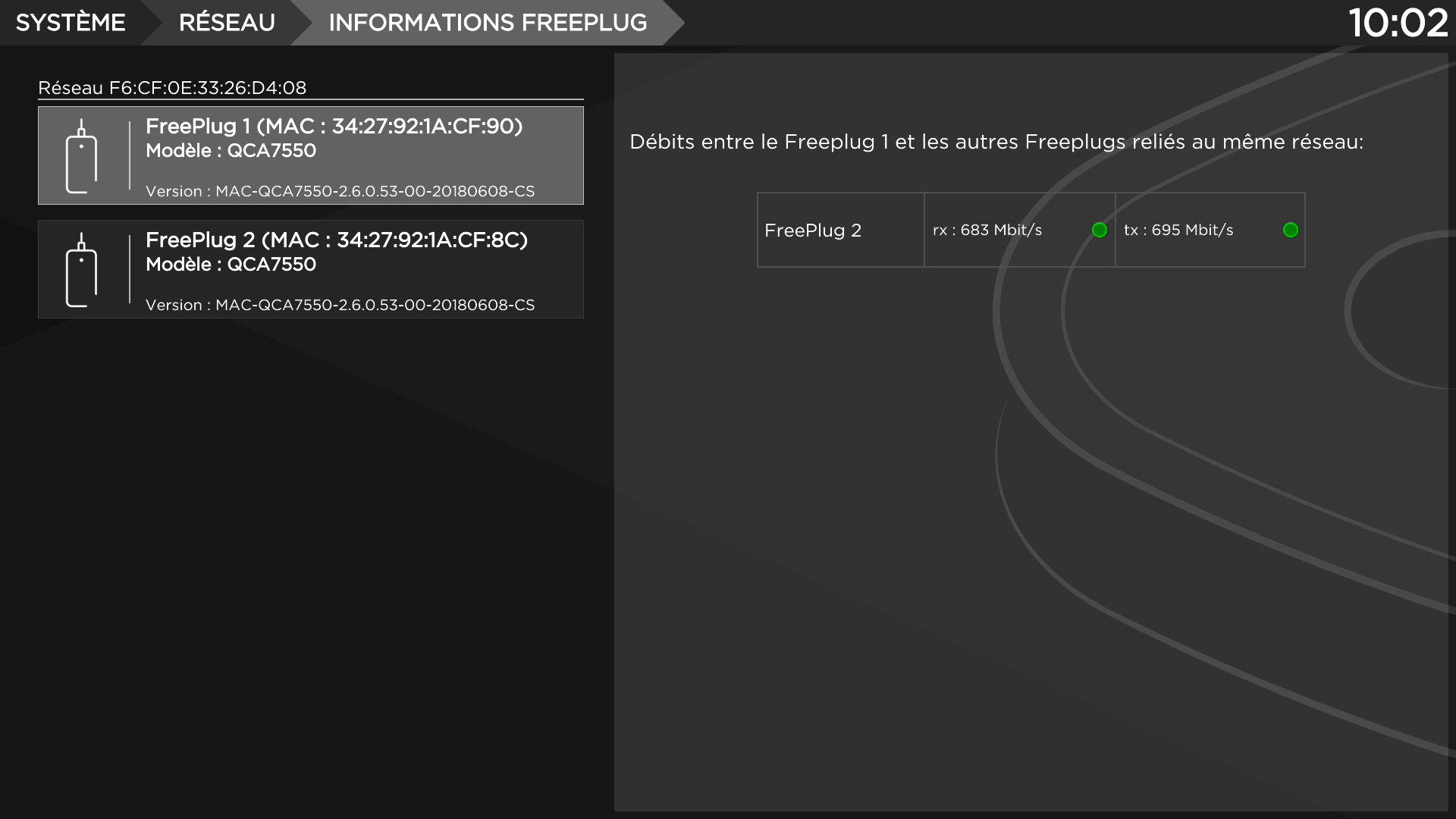The image size is (1456, 819).
Task: Select FreePlug 1 MAC title entry
Action: point(334,127)
